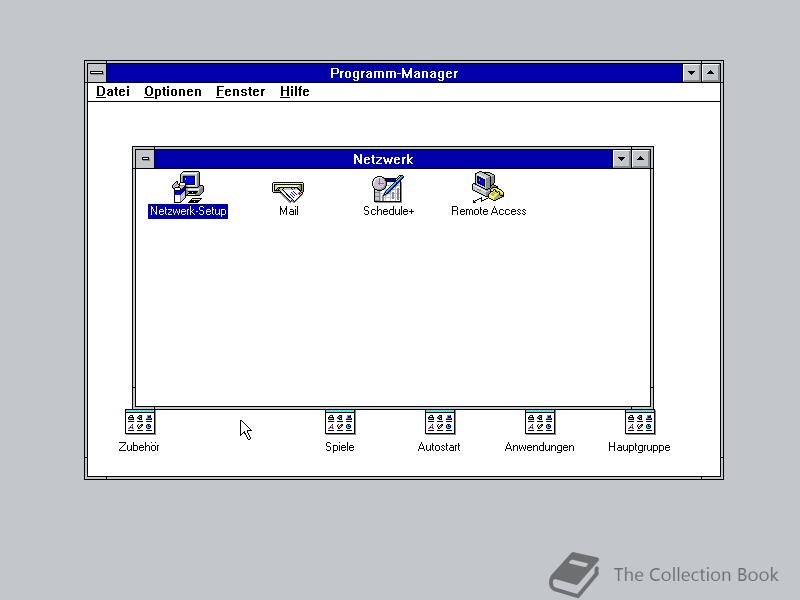Click the Autostart label text
800x600 pixels.
[439, 447]
